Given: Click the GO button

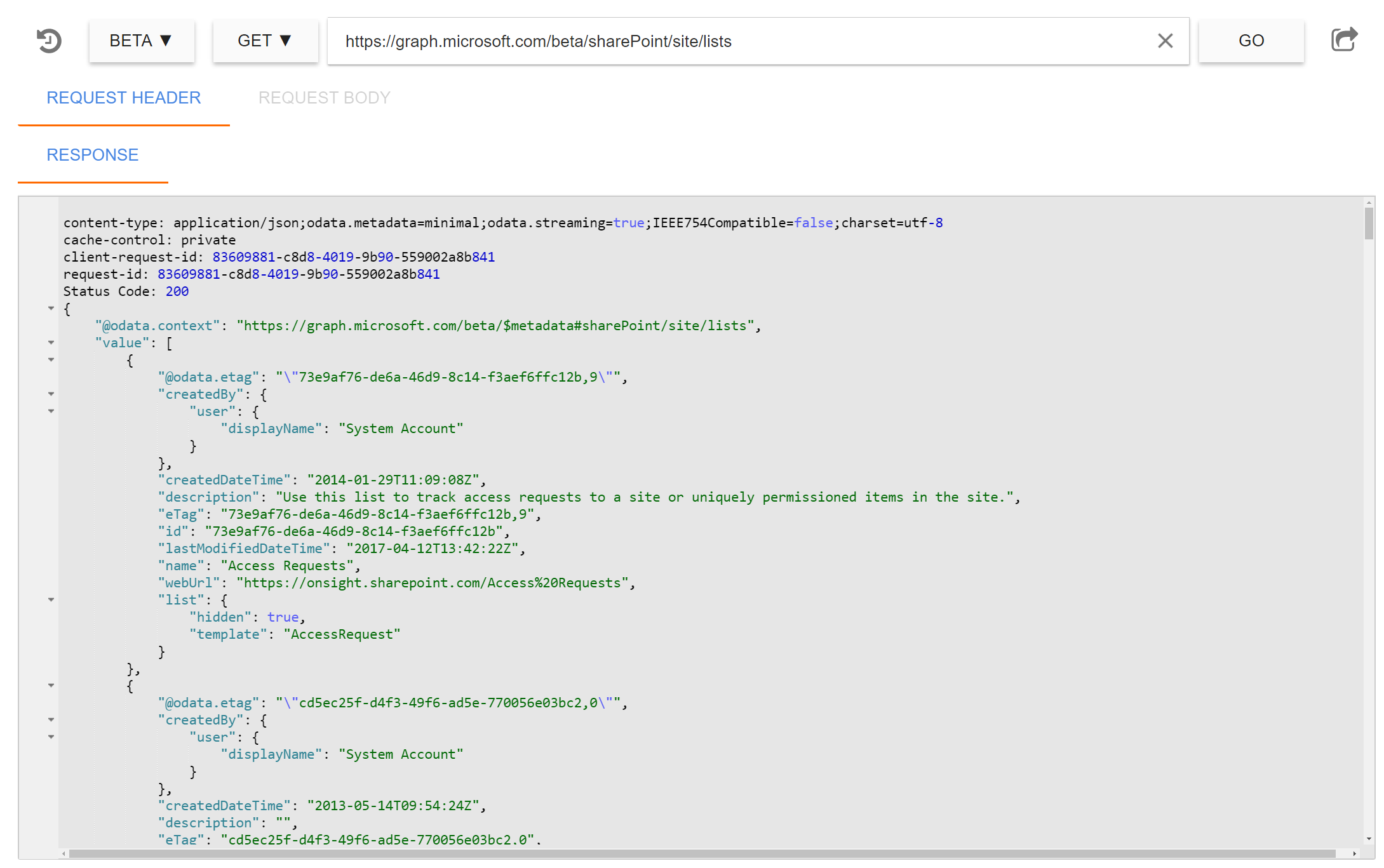Looking at the screenshot, I should click(x=1251, y=41).
